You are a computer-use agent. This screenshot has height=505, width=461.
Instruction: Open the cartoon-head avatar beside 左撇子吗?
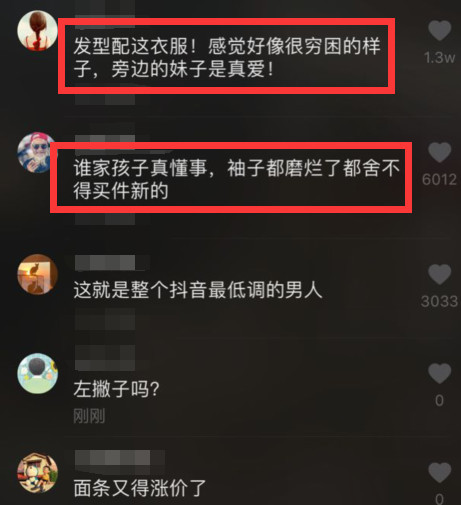(37, 373)
